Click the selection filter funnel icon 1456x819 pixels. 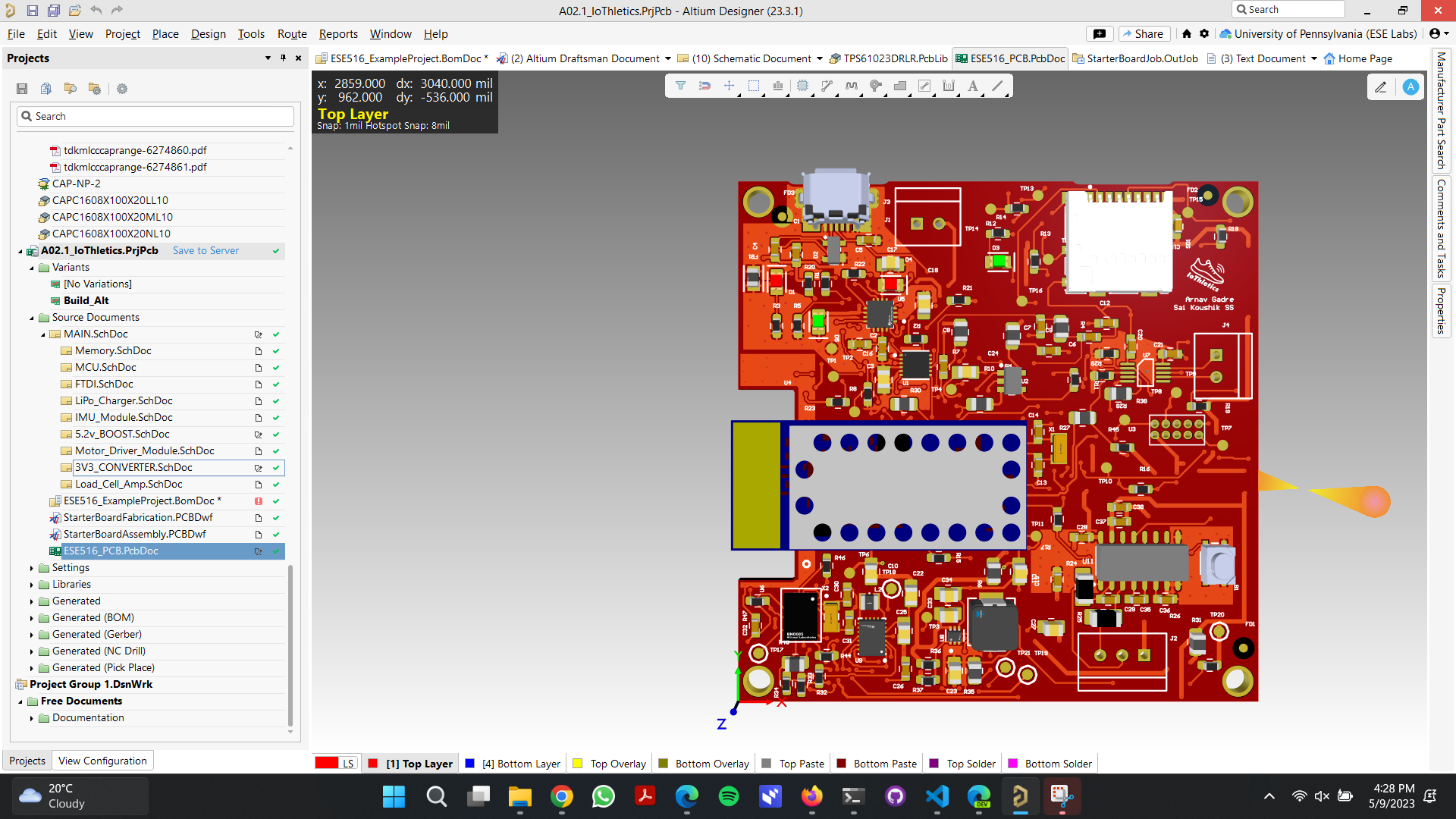click(680, 86)
